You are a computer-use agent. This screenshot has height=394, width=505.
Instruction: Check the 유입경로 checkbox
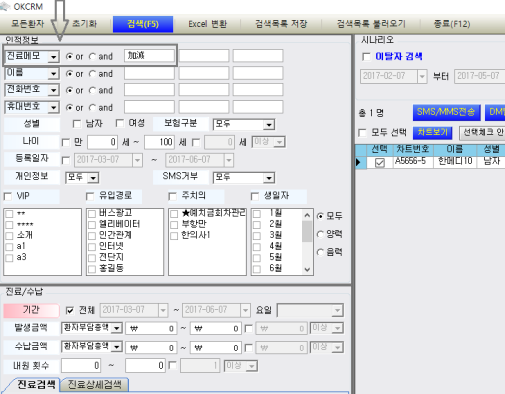point(90,196)
